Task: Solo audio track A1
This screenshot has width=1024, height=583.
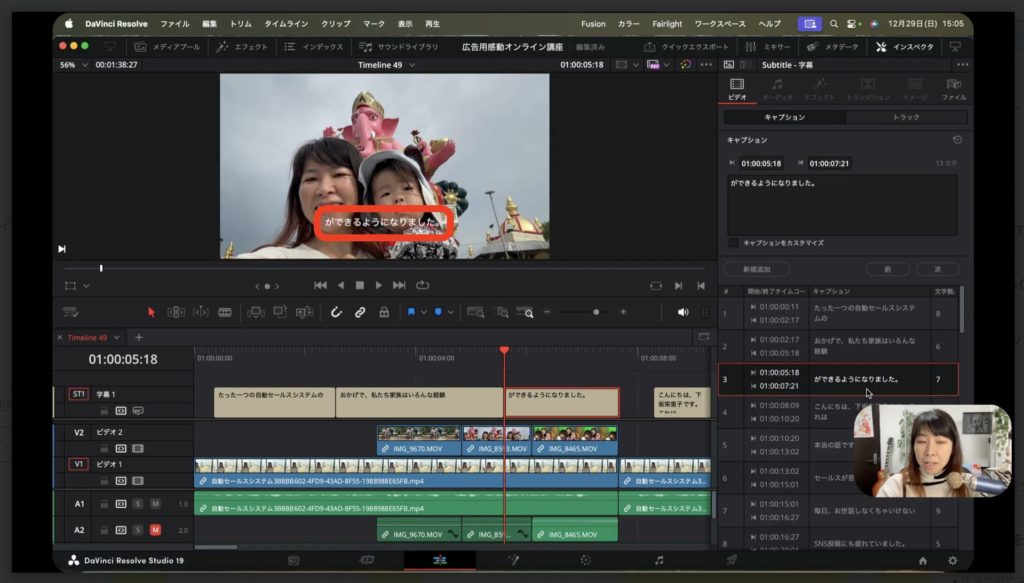Action: click(138, 504)
